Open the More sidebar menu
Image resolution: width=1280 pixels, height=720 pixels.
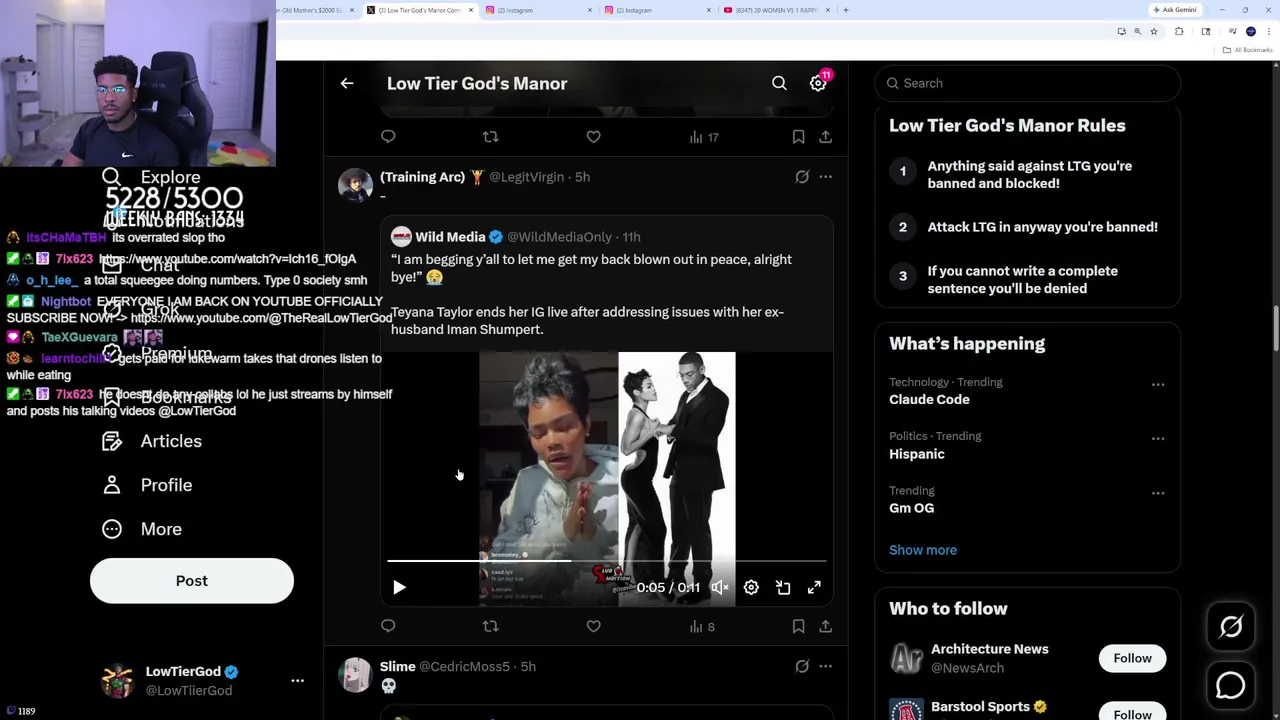point(142,529)
